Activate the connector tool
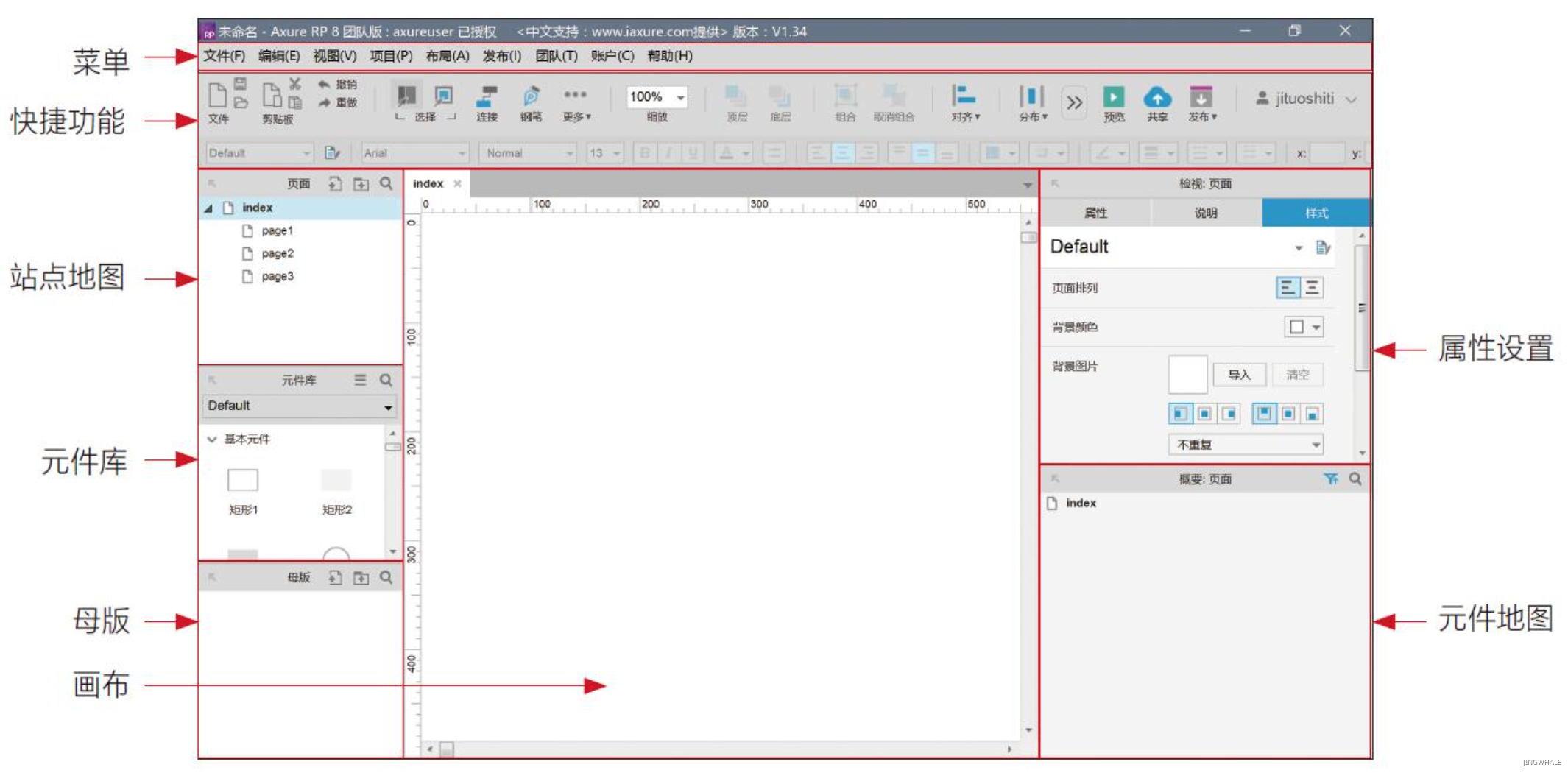The height and width of the screenshot is (773, 1568). tap(487, 96)
